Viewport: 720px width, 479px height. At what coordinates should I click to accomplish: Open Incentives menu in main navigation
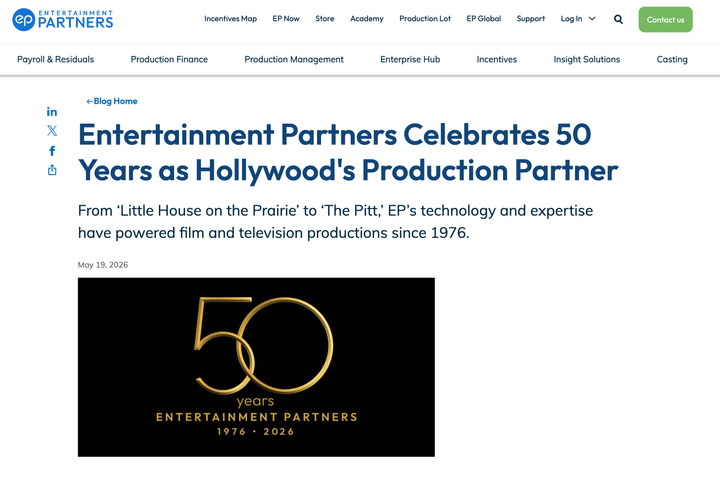tap(496, 59)
